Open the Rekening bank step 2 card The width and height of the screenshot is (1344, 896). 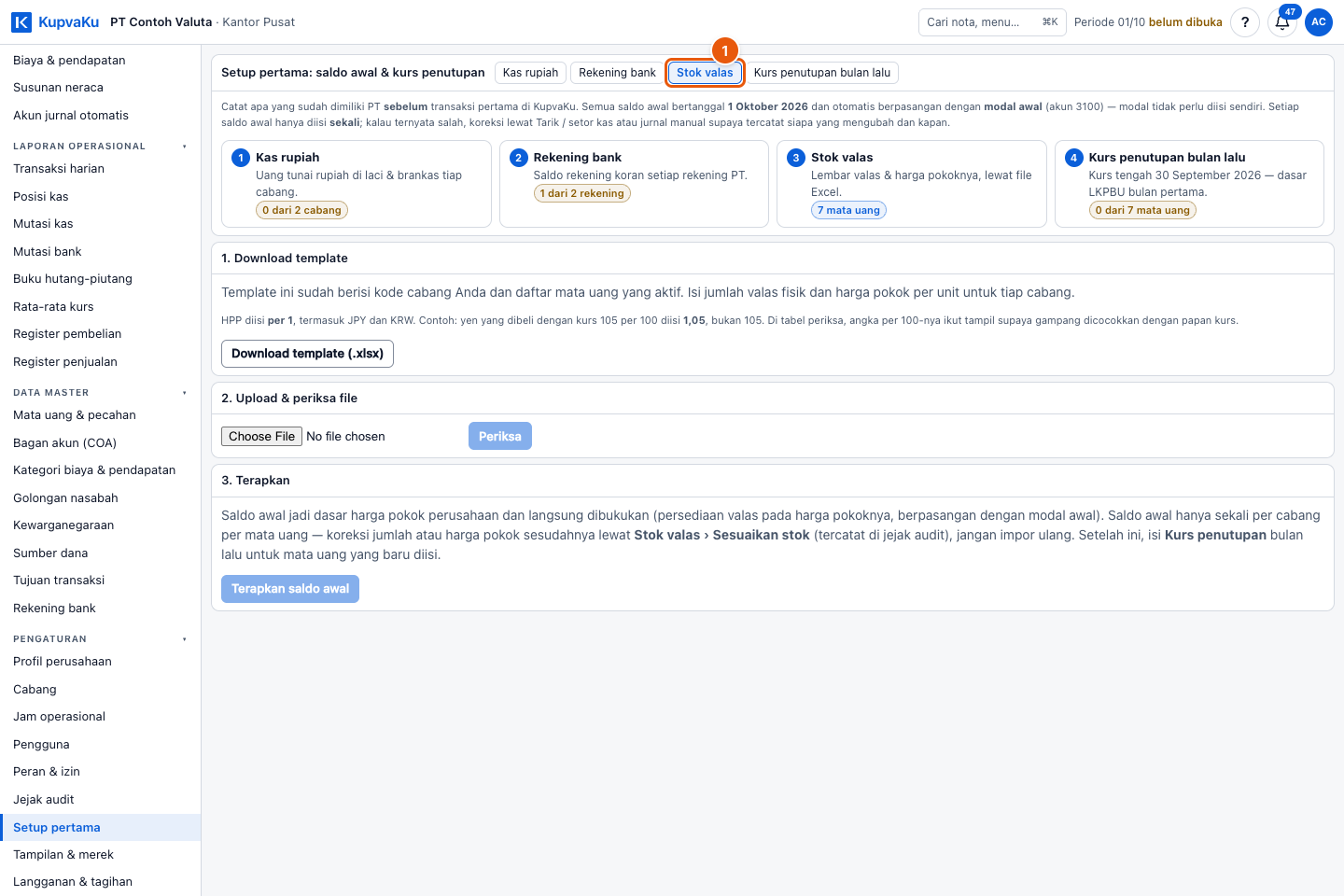(634, 184)
